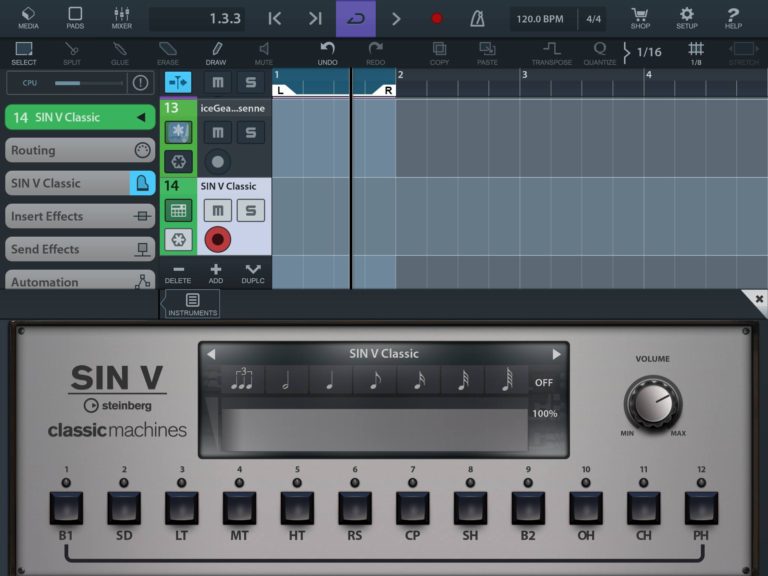
Task: Toggle the metronome click
Action: pos(477,19)
